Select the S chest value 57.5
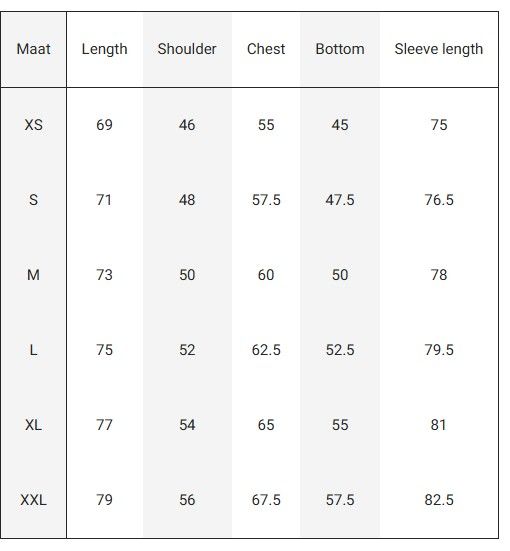Image resolution: width=510 pixels, height=551 pixels. tap(266, 200)
